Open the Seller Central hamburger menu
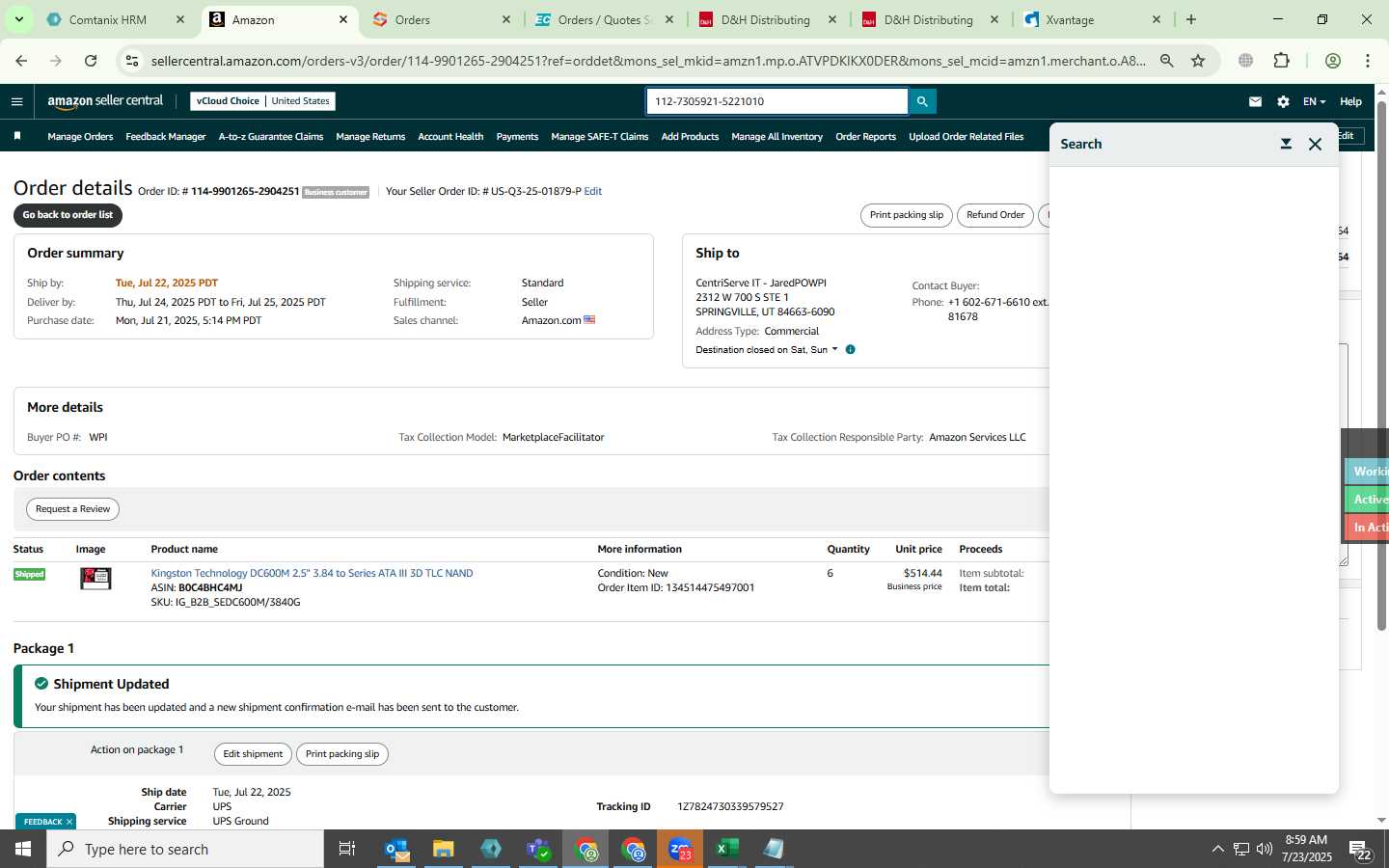Viewport: 1389px width, 868px height. pos(16,101)
